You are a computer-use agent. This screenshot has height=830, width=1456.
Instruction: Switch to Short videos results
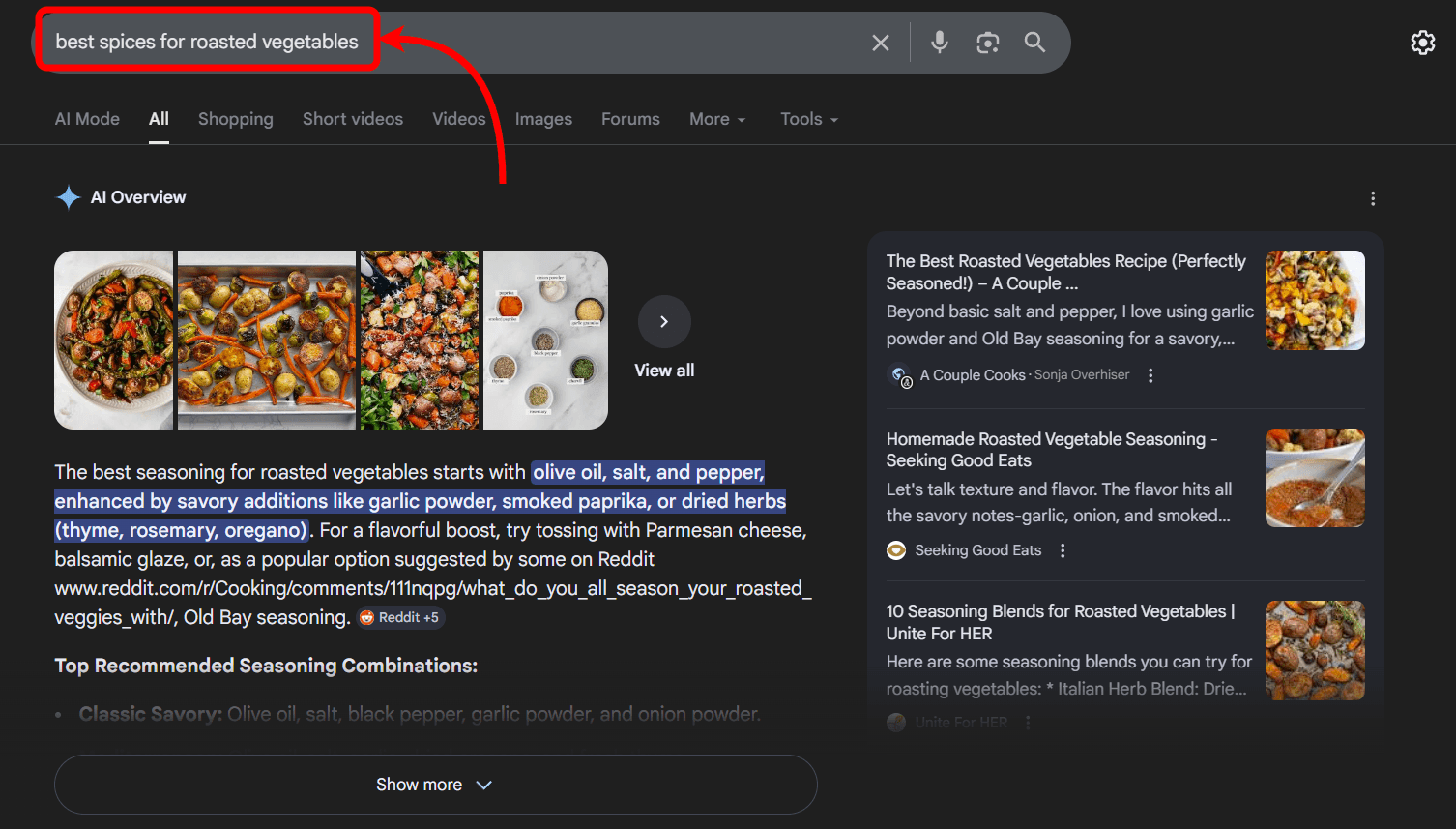[x=352, y=118]
